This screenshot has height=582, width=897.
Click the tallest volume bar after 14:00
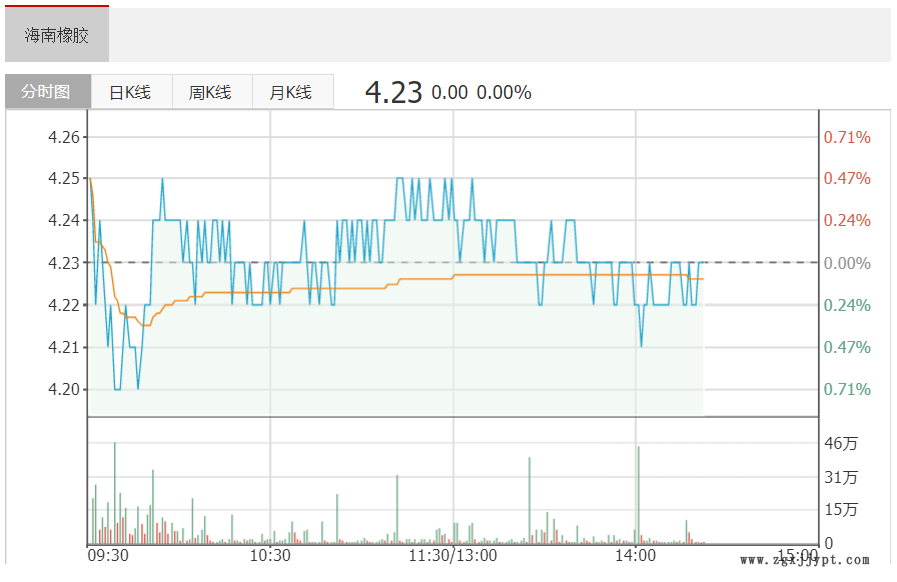click(638, 495)
